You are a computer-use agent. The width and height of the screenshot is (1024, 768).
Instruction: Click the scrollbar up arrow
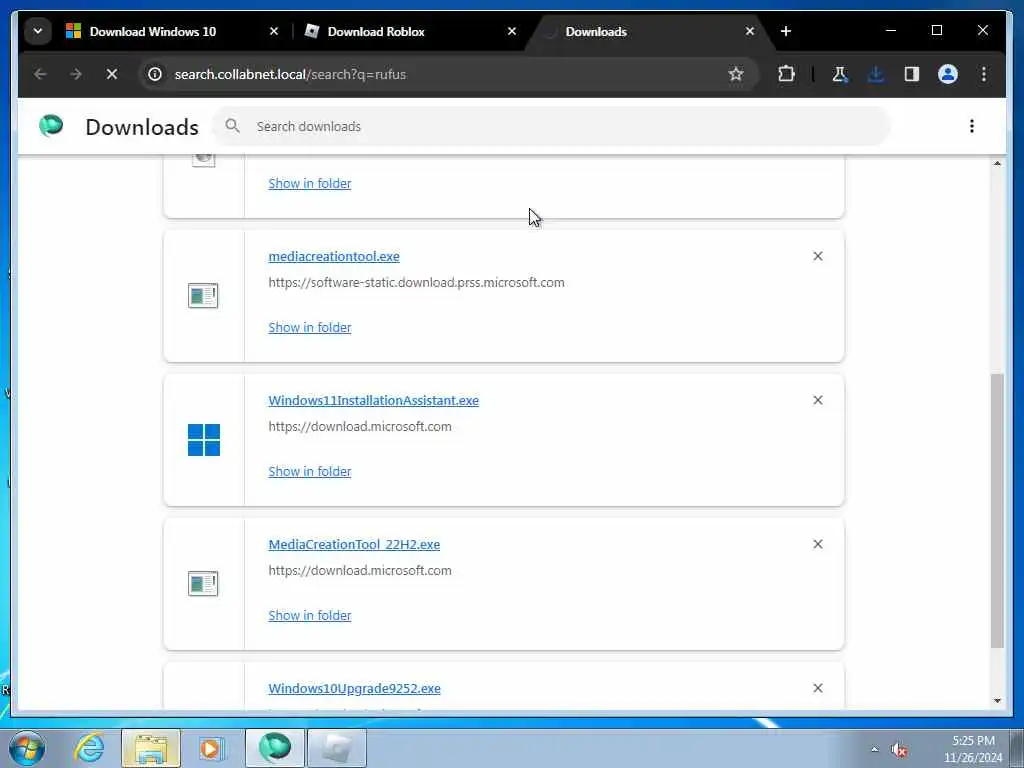tap(997, 163)
